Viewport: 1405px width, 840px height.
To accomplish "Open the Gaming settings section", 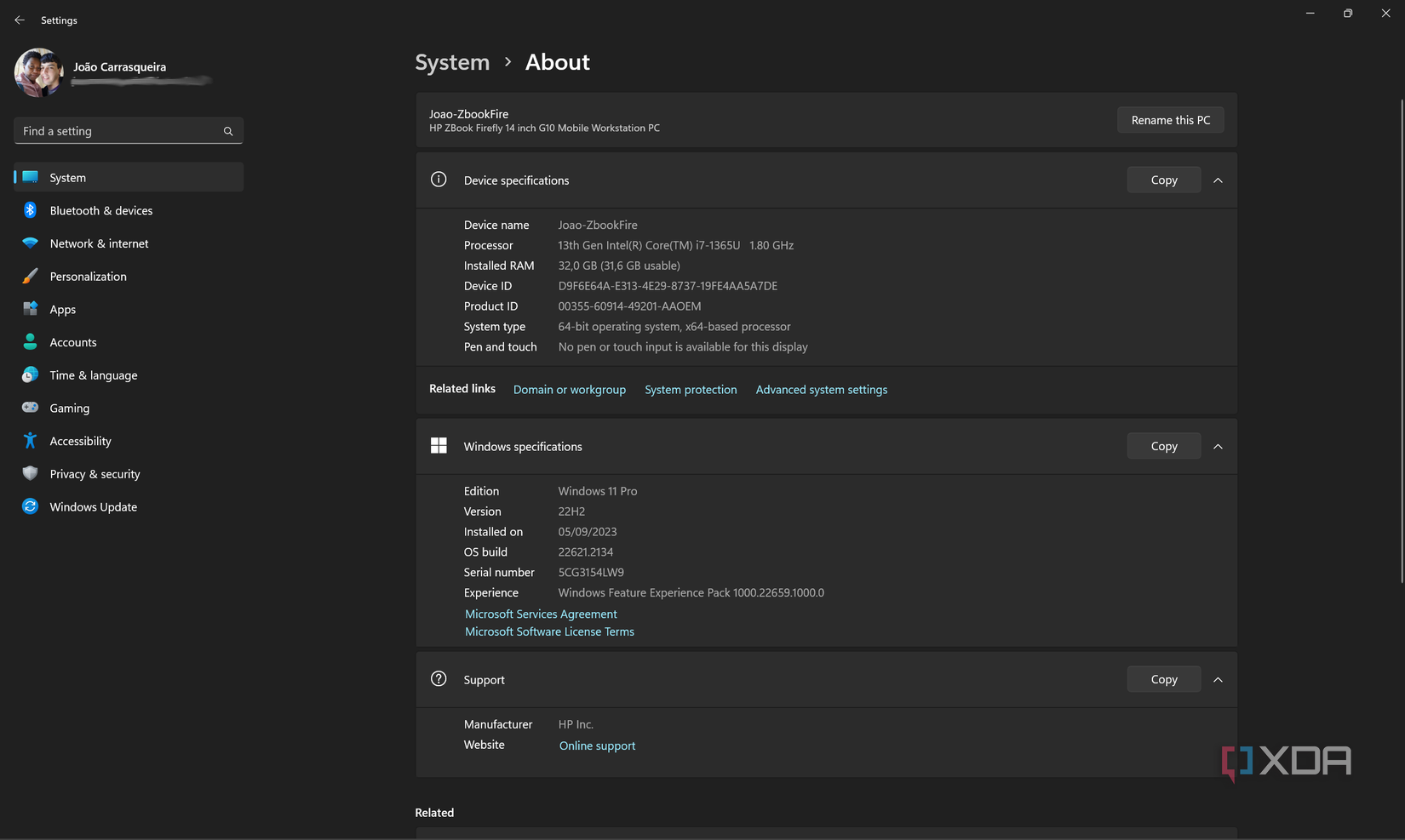I will tap(69, 408).
